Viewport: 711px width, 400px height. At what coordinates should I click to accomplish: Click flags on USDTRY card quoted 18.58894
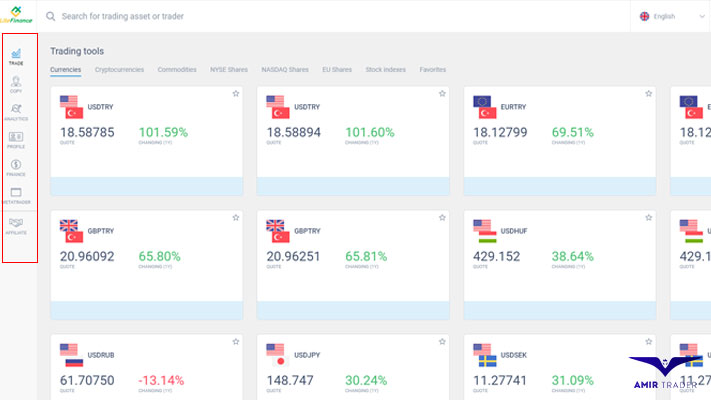coord(278,107)
